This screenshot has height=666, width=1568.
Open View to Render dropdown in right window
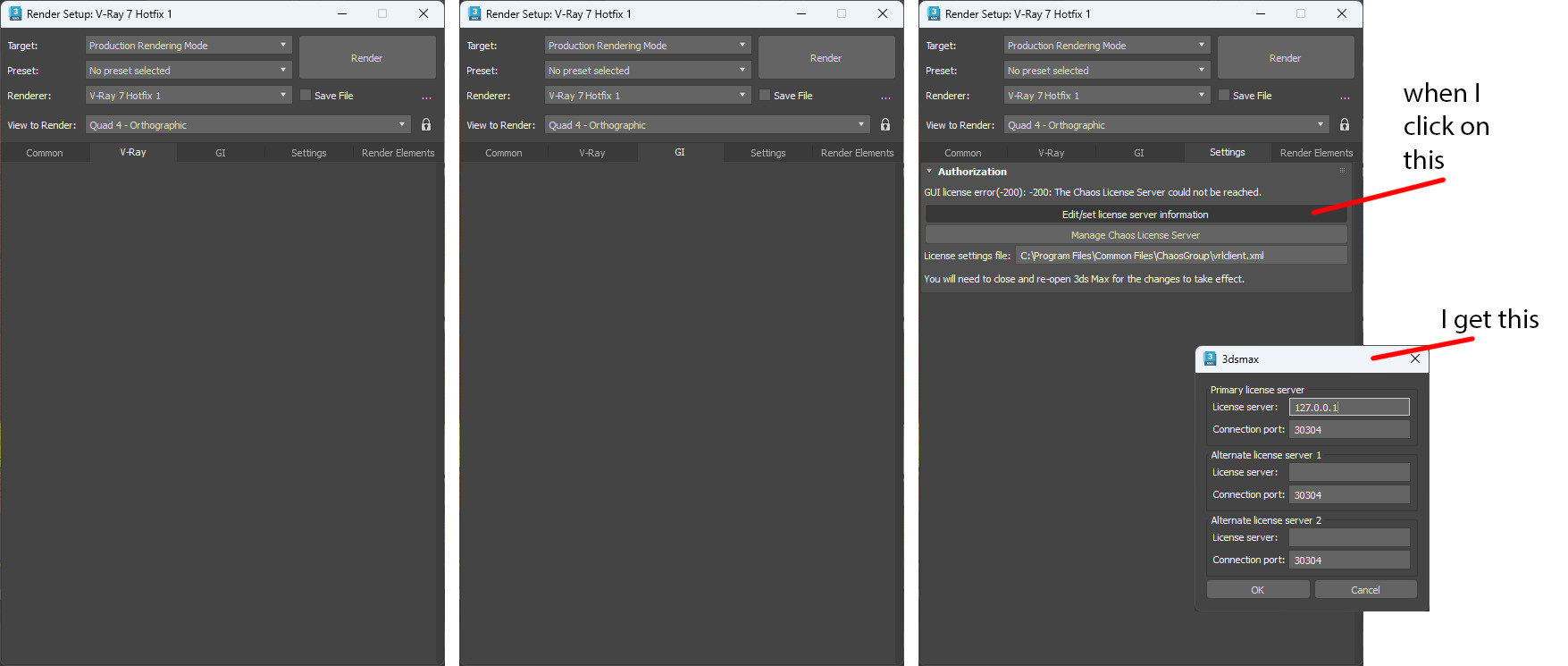click(x=1167, y=124)
